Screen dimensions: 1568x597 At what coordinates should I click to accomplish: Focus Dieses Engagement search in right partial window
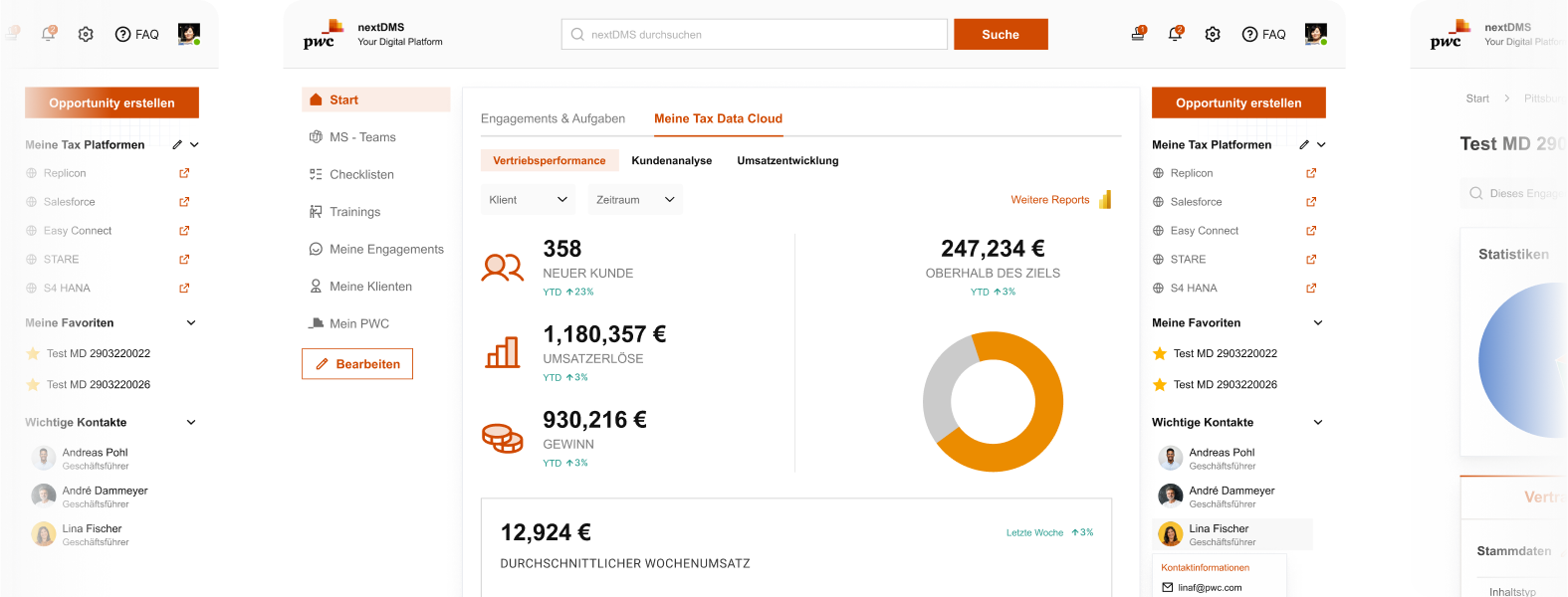pyautogui.click(x=1514, y=193)
